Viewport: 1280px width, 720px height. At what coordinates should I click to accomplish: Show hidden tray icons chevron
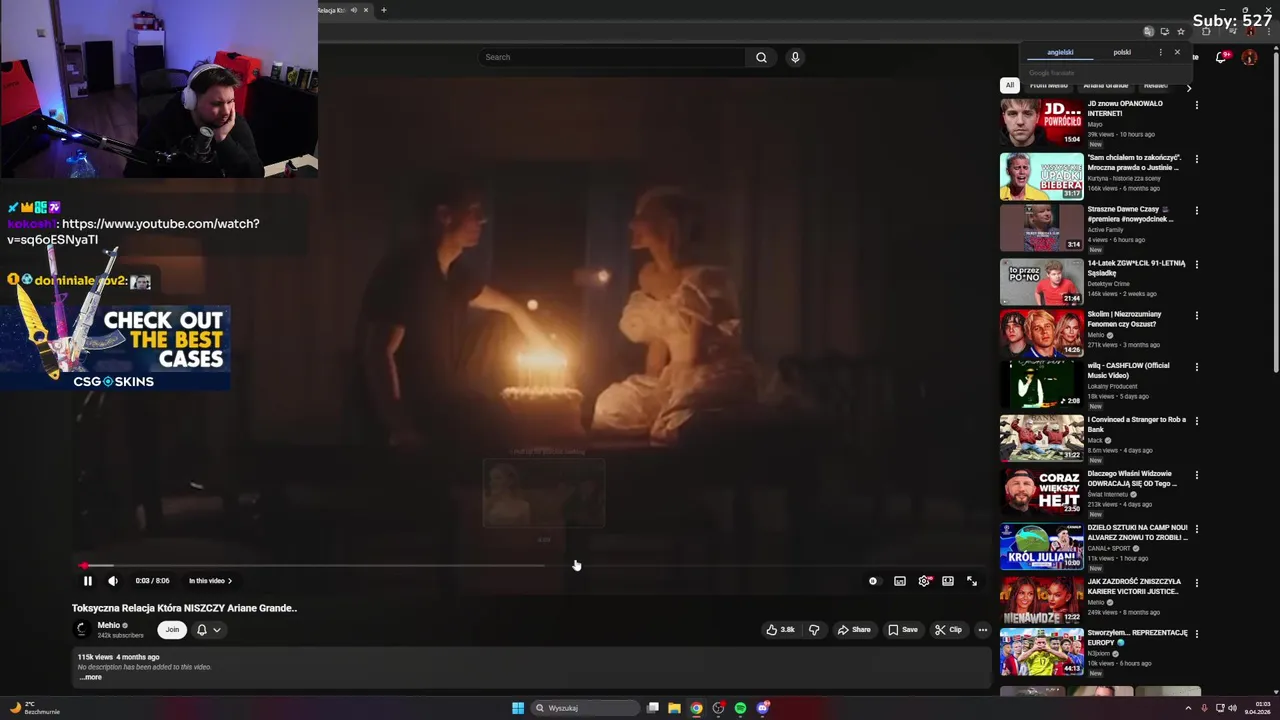[1188, 708]
